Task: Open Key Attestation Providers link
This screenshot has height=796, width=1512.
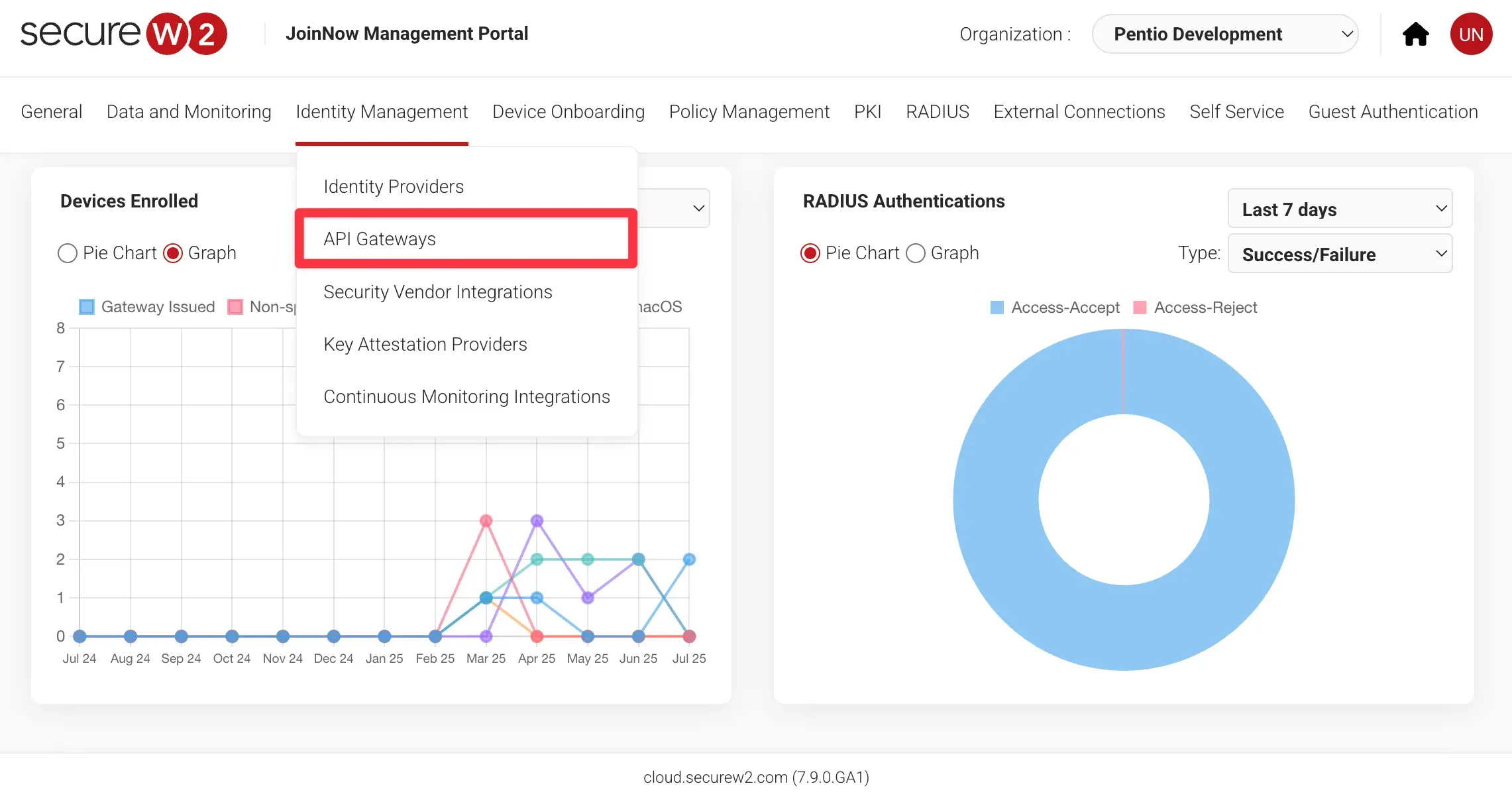Action: 425,344
